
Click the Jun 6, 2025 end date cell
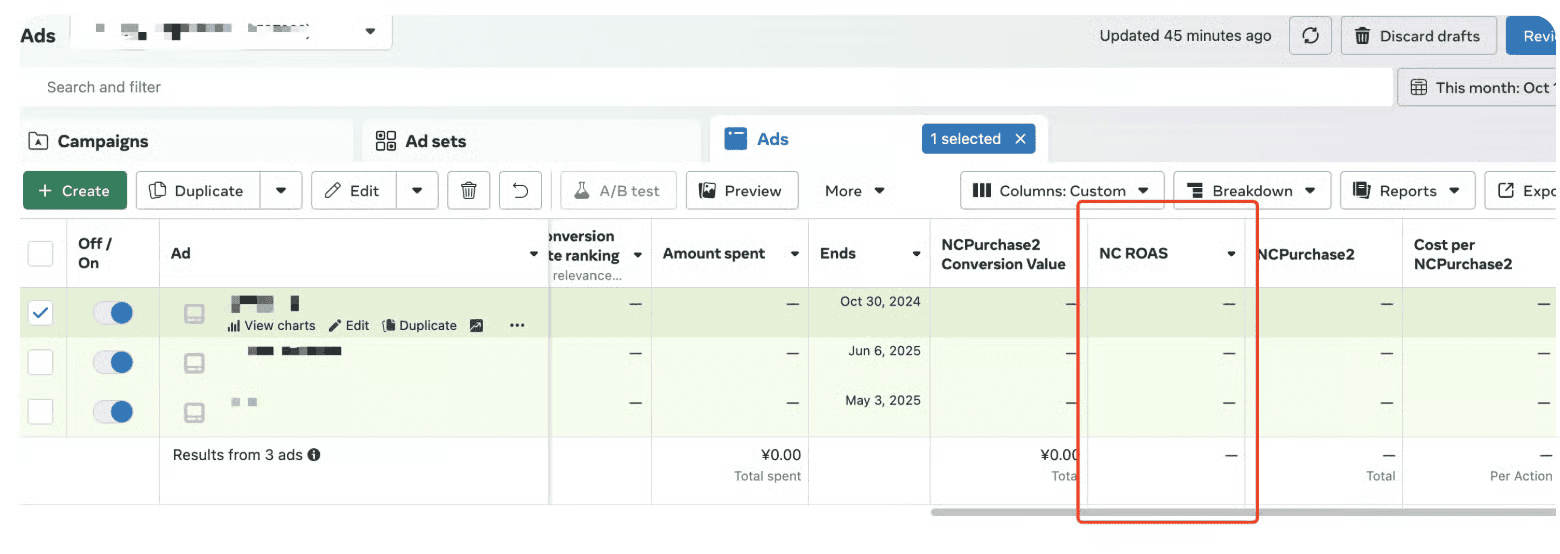tap(884, 351)
